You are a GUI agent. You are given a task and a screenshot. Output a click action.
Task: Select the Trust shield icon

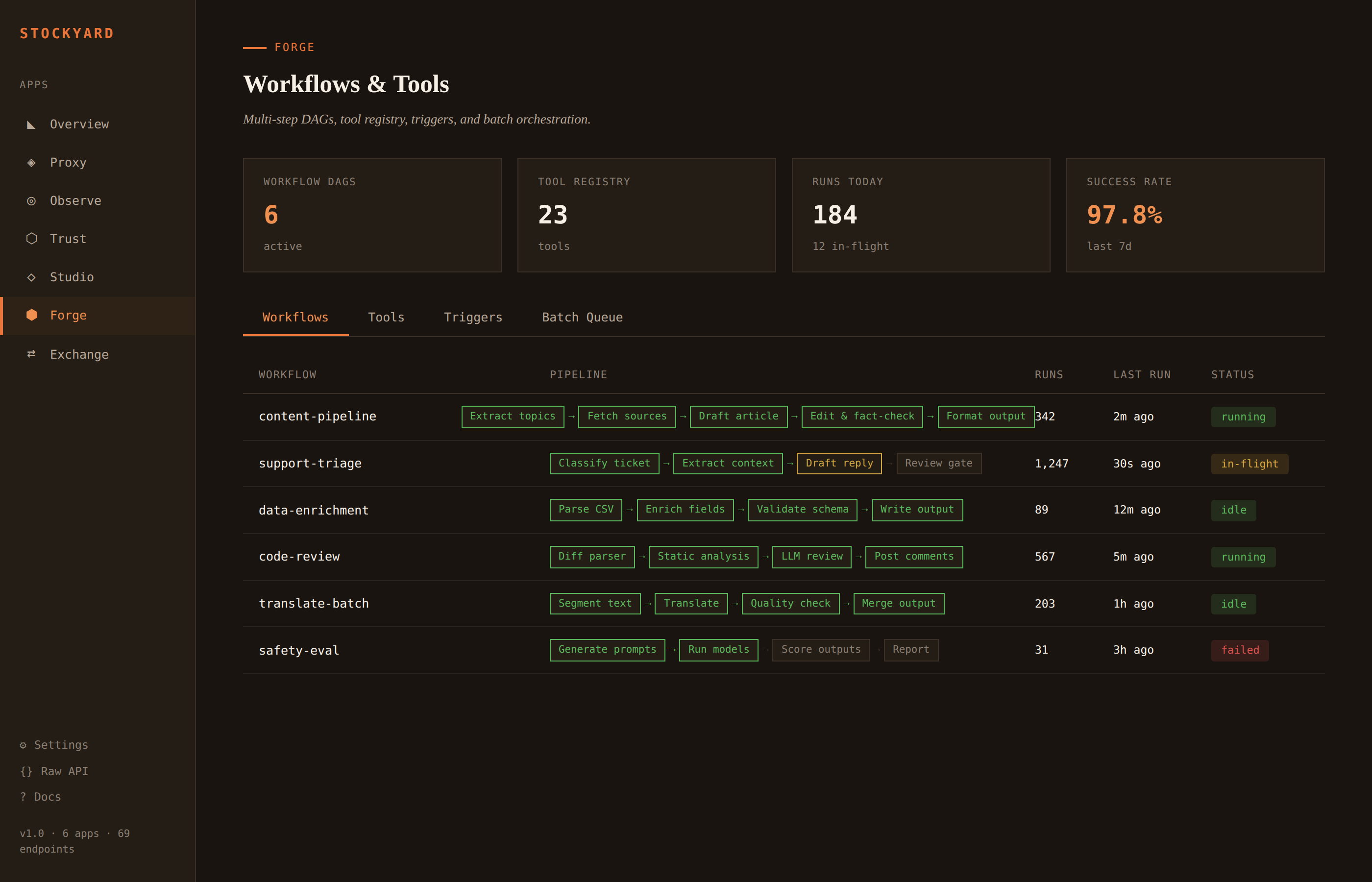click(x=32, y=239)
